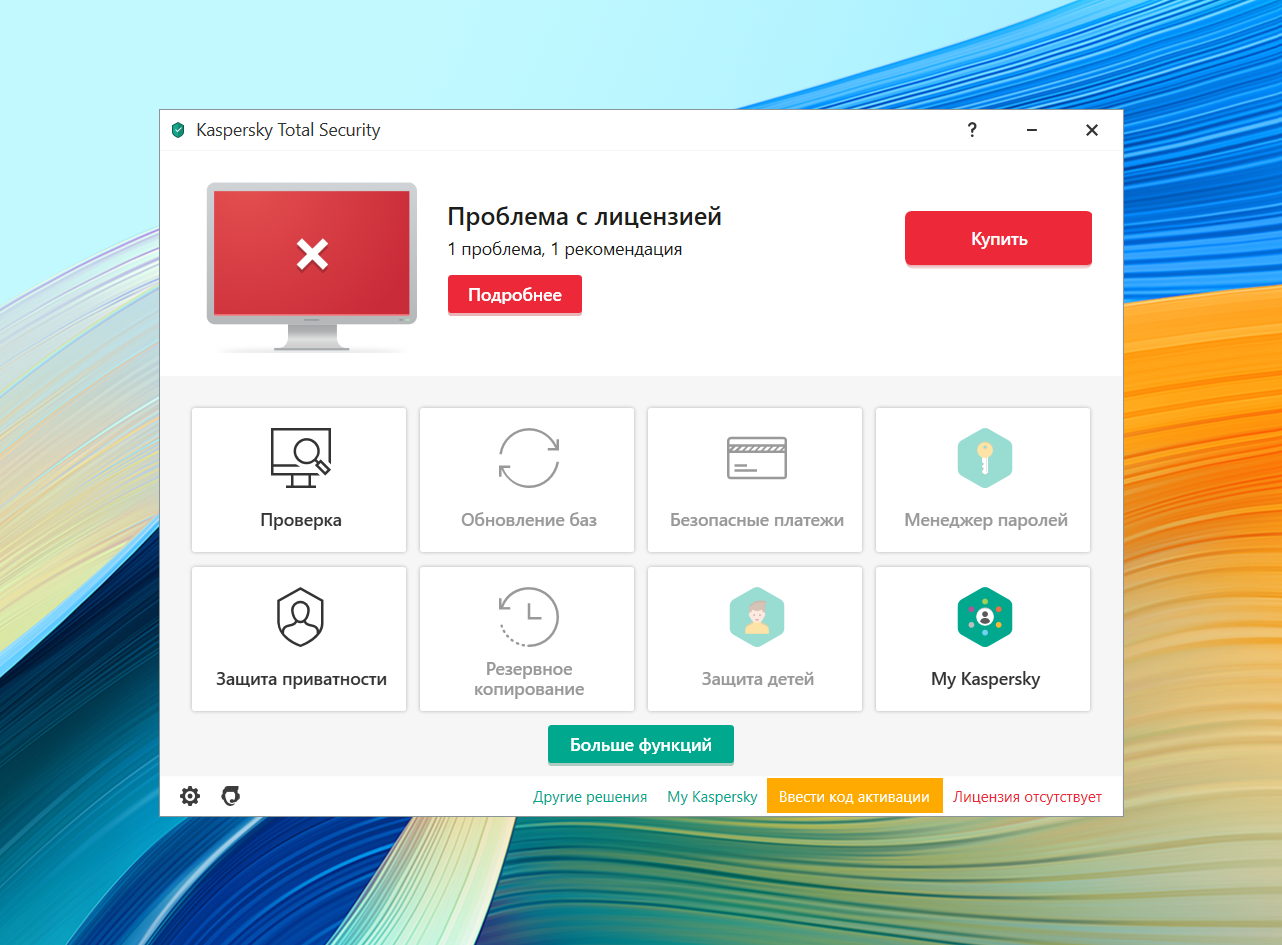This screenshot has height=945, width=1282.
Task: Click the Kaspersky shield logo in title bar
Action: click(178, 130)
